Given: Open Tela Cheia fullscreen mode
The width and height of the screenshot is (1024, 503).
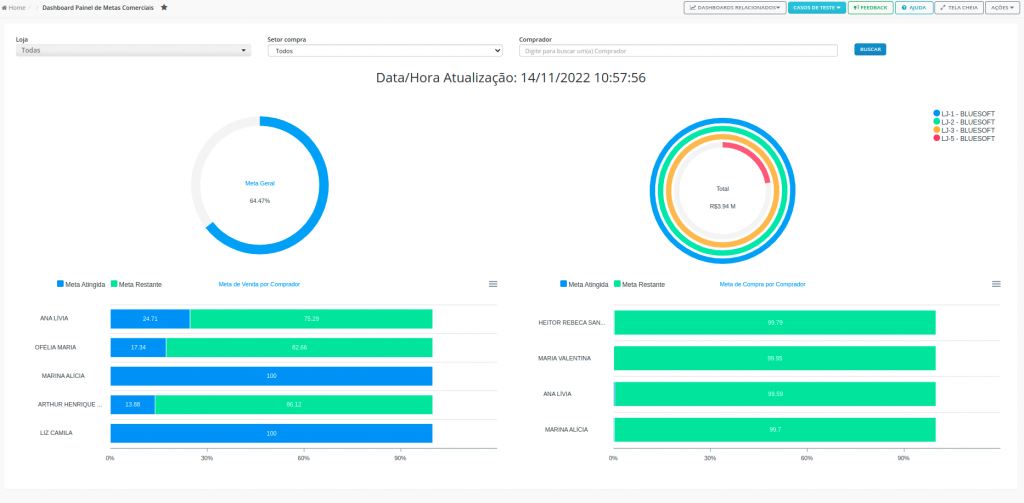Looking at the screenshot, I should (x=958, y=8).
